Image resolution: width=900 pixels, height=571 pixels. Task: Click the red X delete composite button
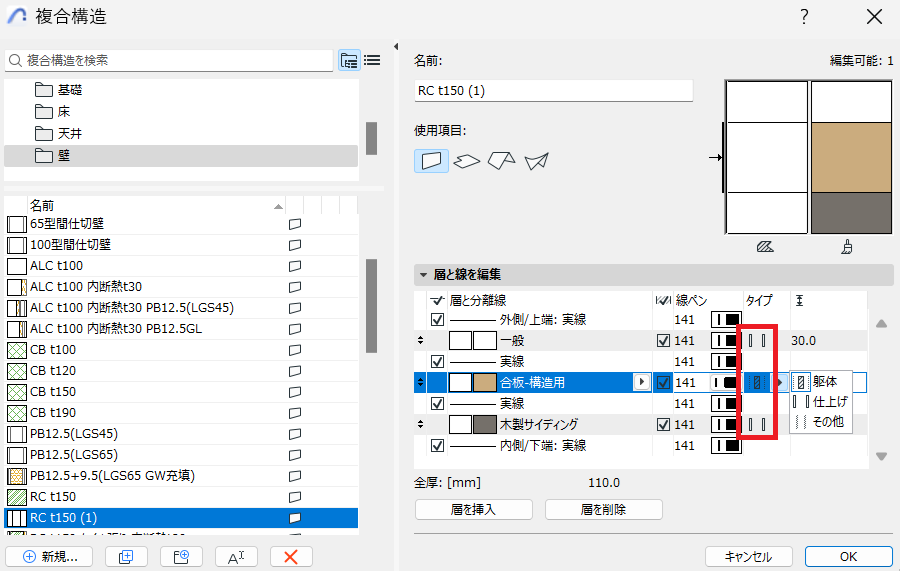click(291, 556)
